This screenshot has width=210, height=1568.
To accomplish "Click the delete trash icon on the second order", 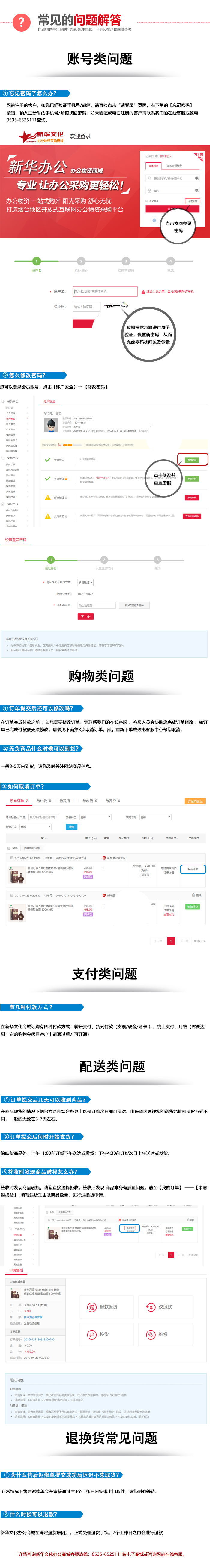I will click(x=193, y=896).
